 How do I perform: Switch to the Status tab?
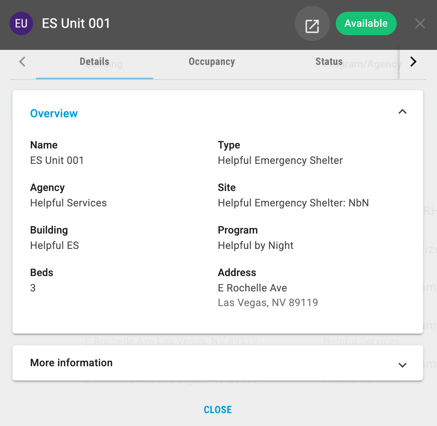329,62
